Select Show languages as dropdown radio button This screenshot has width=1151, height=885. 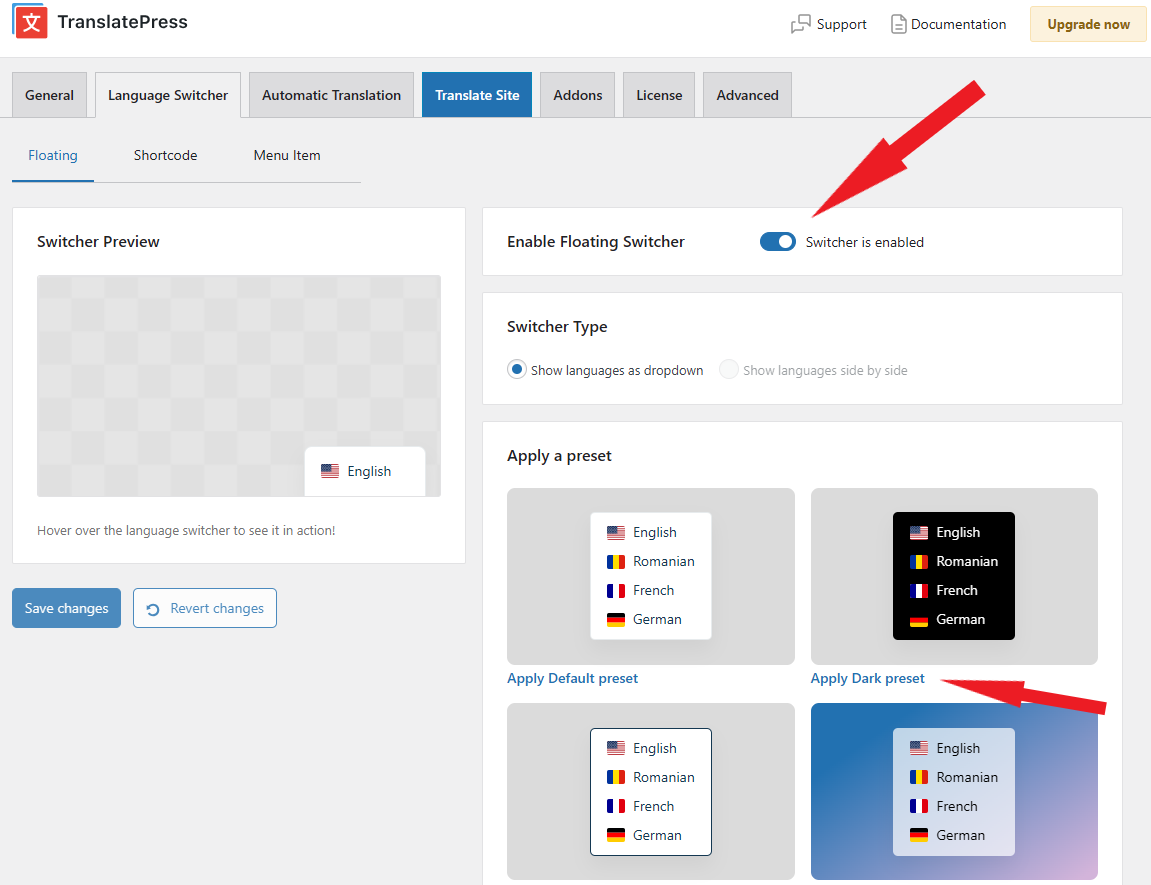[517, 369]
